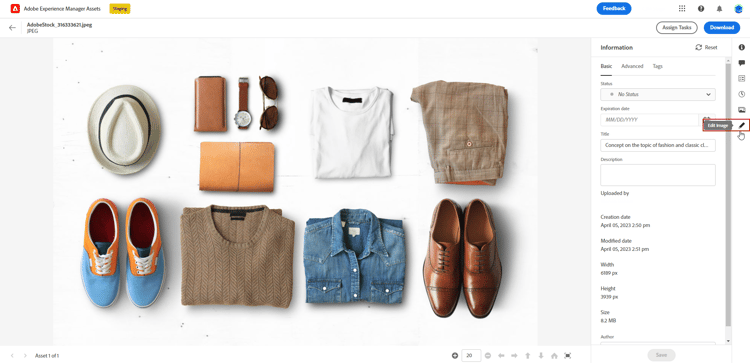This screenshot has width=750, height=363.
Task: Open the renditions image icon in sidebar
Action: (x=742, y=110)
